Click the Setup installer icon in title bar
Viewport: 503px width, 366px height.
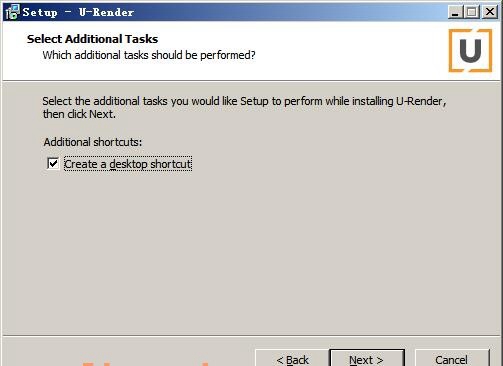pyautogui.click(x=12, y=12)
